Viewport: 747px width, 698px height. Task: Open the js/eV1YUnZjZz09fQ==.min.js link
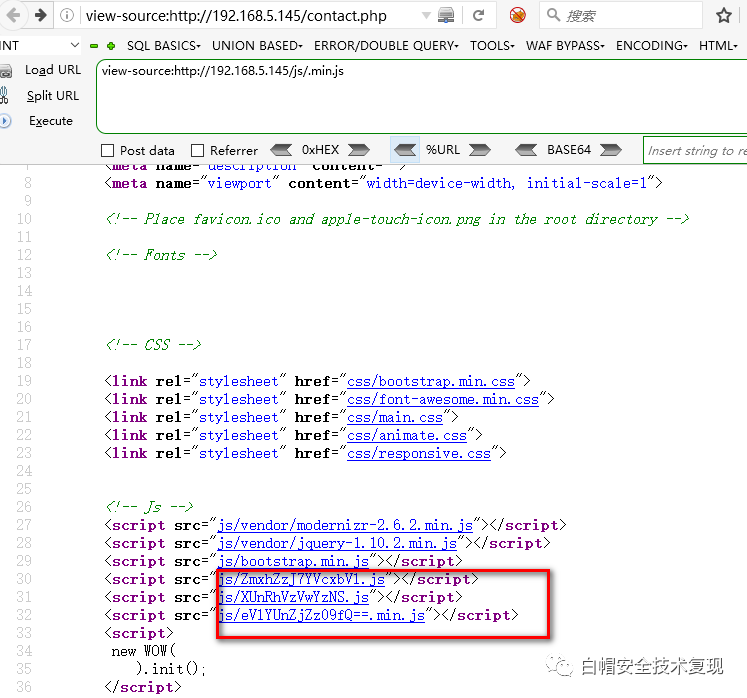pyautogui.click(x=322, y=616)
